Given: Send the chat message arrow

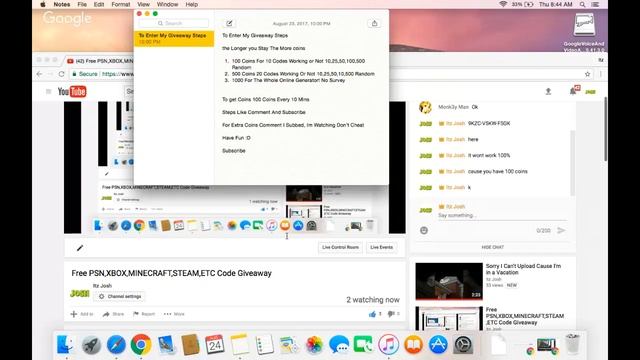Looking at the screenshot, I should [561, 230].
